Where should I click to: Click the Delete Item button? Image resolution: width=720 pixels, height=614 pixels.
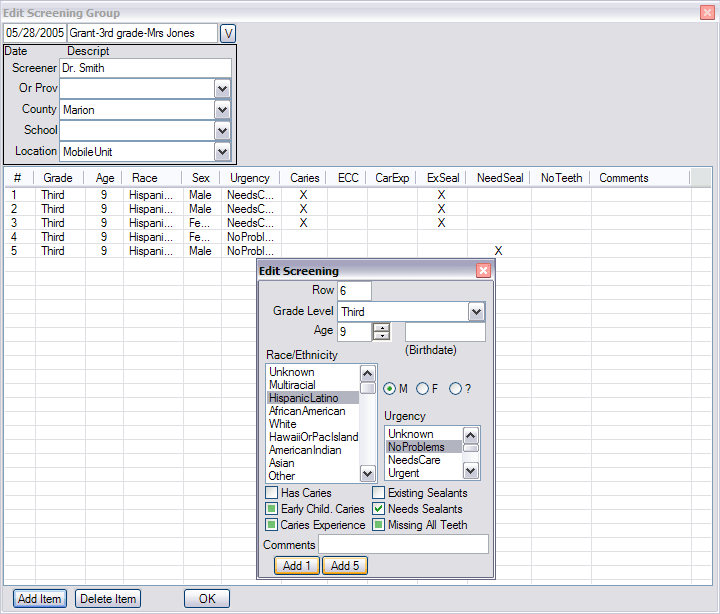108,599
